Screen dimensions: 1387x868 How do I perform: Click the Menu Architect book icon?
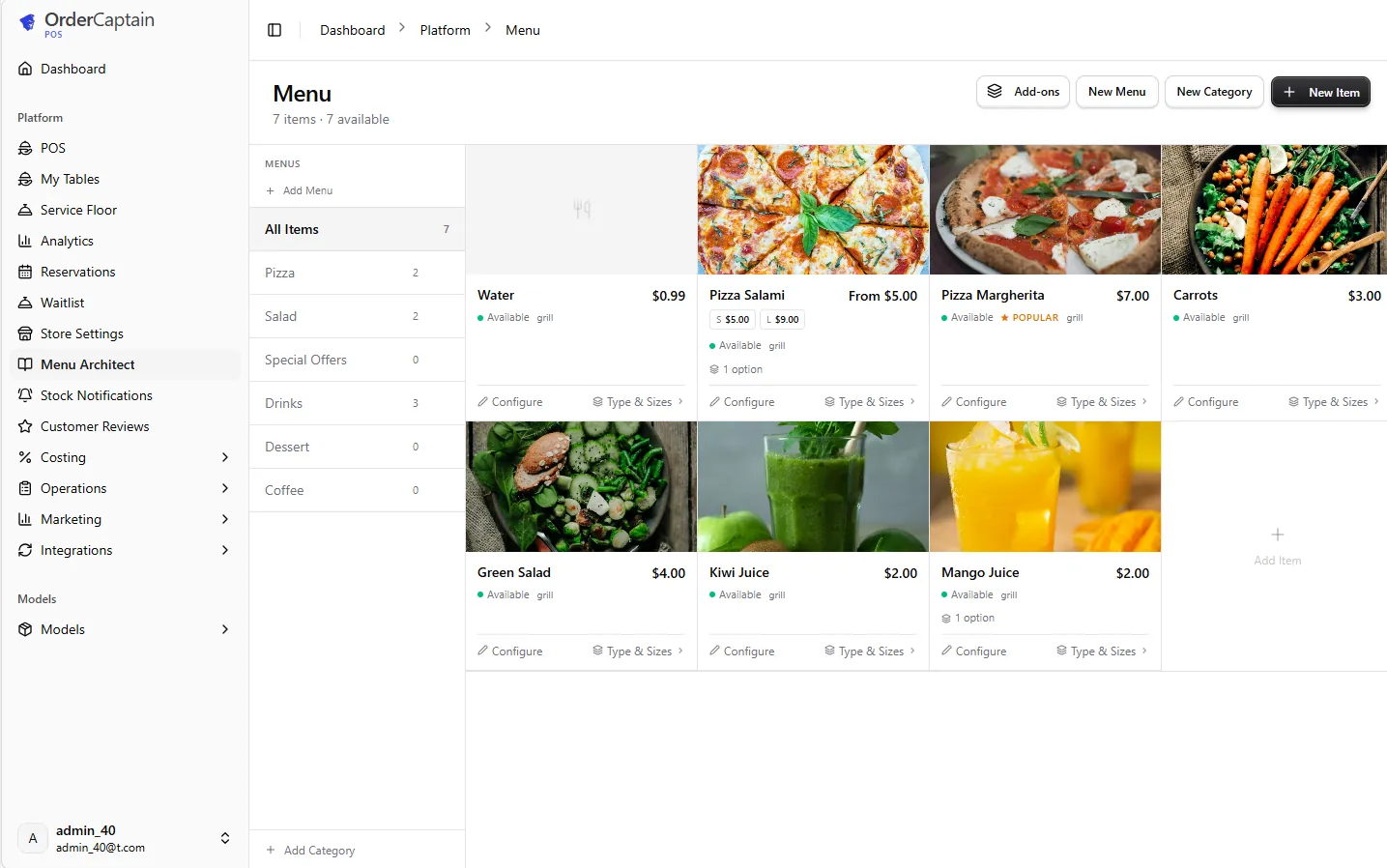pyautogui.click(x=25, y=364)
